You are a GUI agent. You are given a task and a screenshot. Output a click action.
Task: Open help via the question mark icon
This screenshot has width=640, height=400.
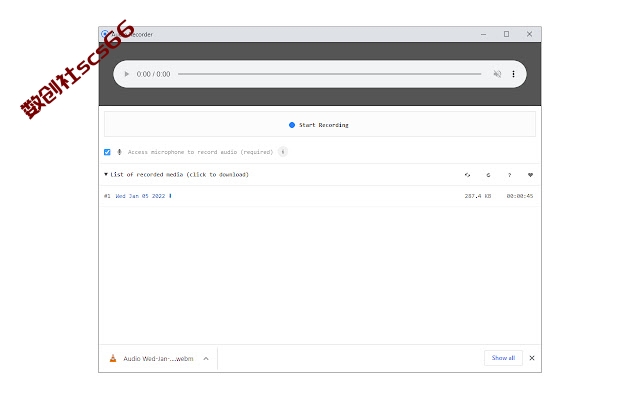[509, 175]
